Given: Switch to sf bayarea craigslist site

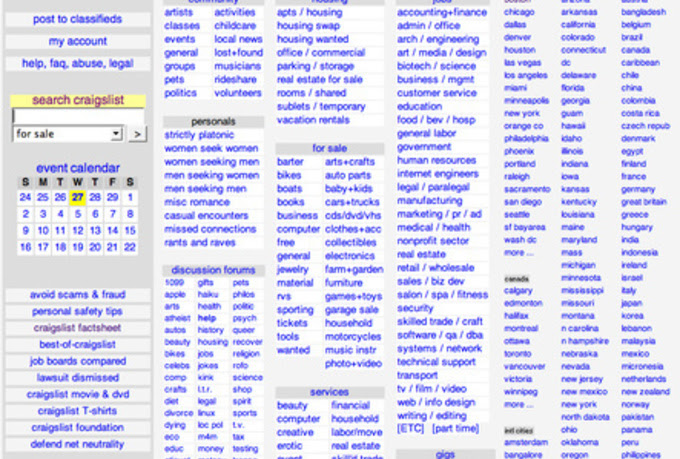Looking at the screenshot, I should pyautogui.click(x=524, y=227).
